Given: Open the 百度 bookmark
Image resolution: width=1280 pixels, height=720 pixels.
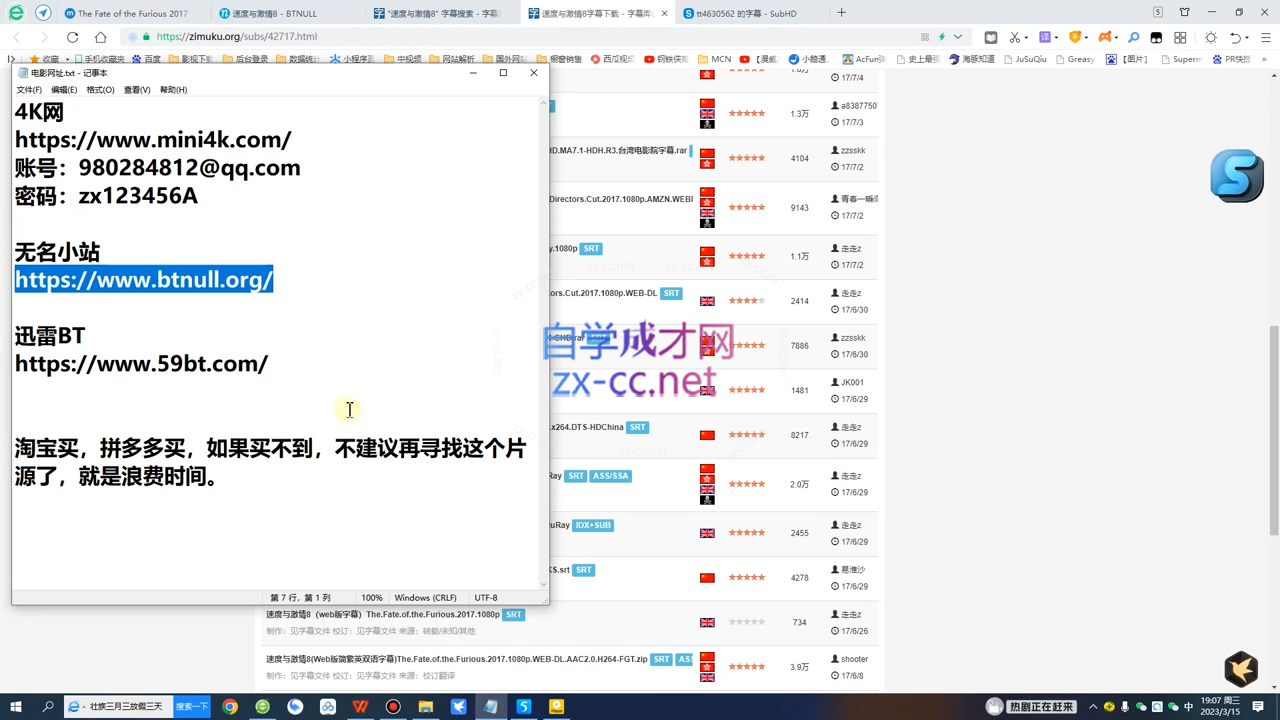Looking at the screenshot, I should (x=146, y=59).
